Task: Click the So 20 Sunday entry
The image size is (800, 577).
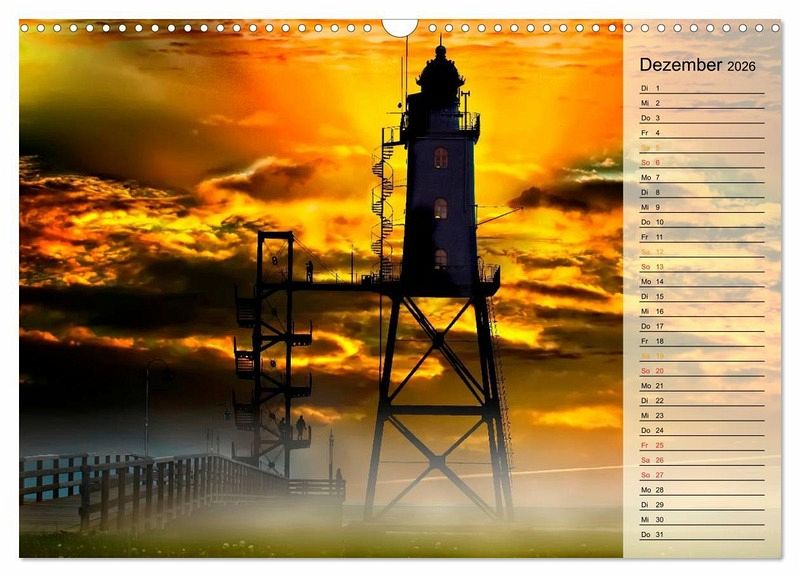Action: click(x=701, y=371)
